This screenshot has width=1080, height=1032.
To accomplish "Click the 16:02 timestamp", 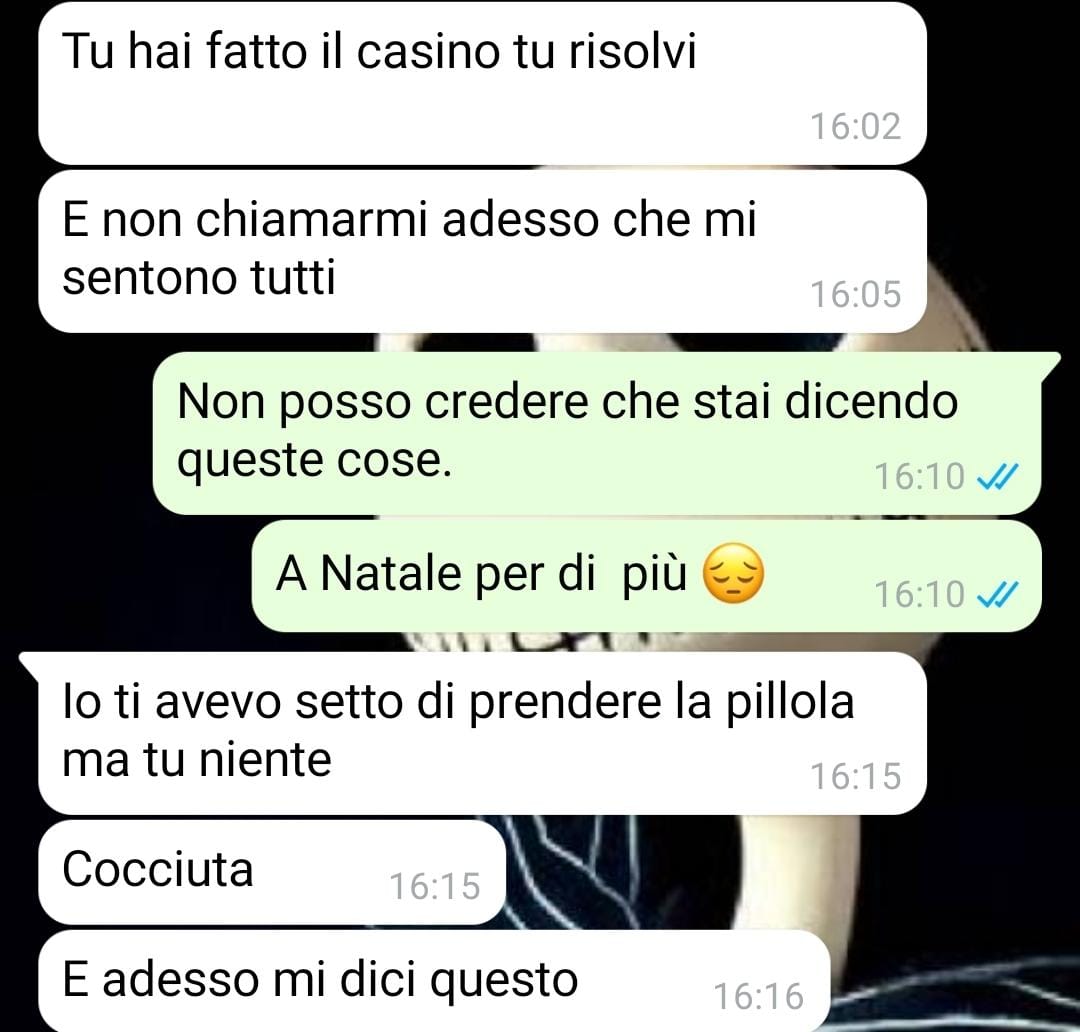I will coord(855,127).
